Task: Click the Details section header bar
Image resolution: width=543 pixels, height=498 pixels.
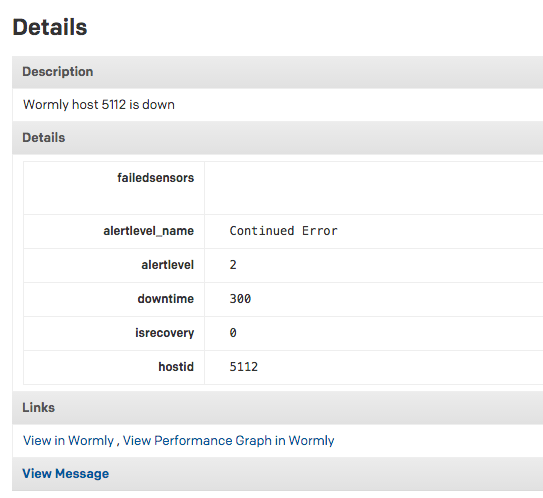Action: click(277, 137)
